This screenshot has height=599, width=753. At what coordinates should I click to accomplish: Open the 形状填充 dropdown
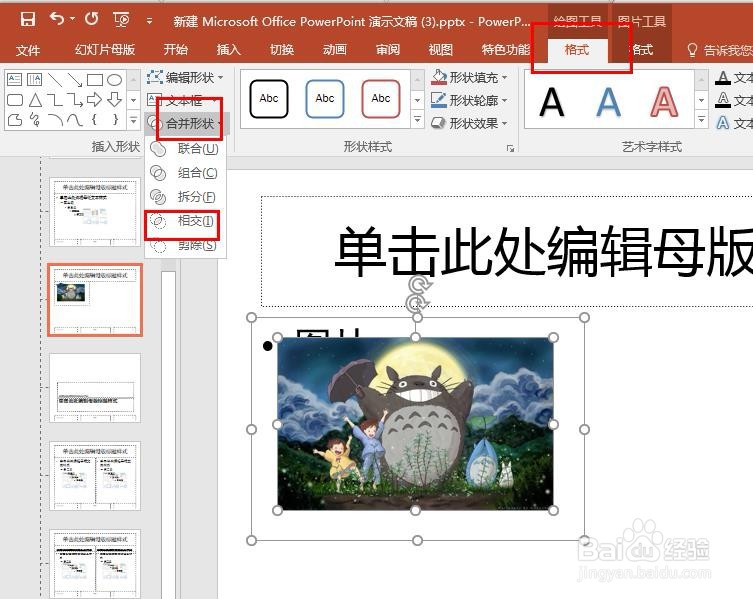469,77
